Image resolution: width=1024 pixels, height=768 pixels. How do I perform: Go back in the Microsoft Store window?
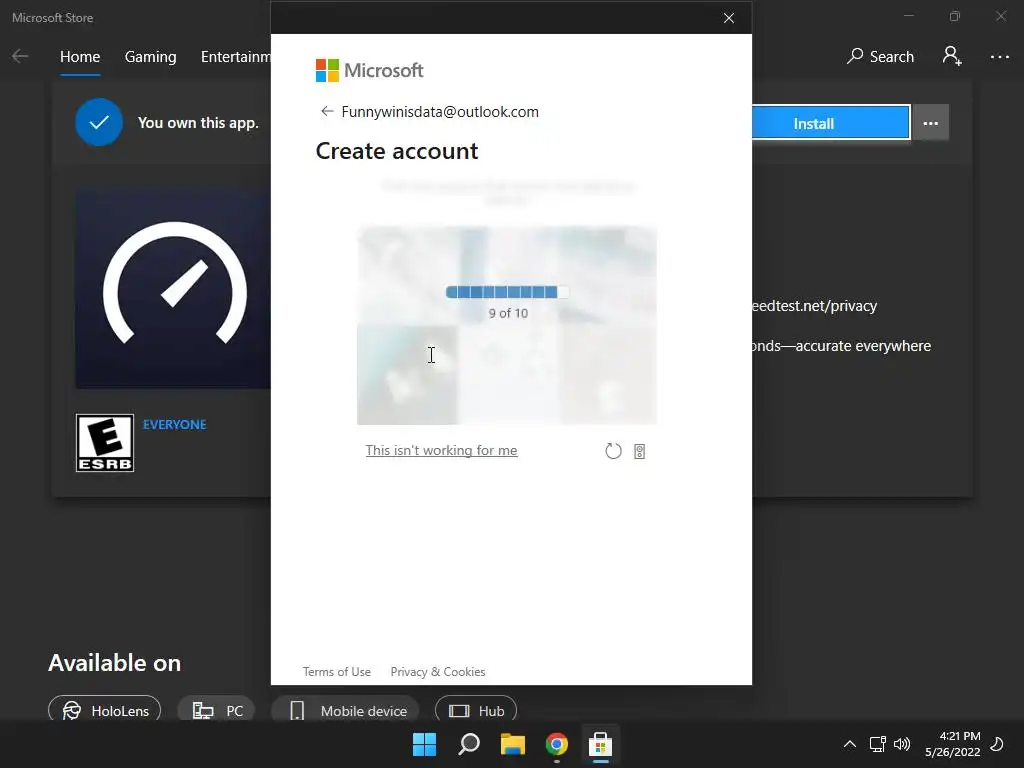point(20,56)
